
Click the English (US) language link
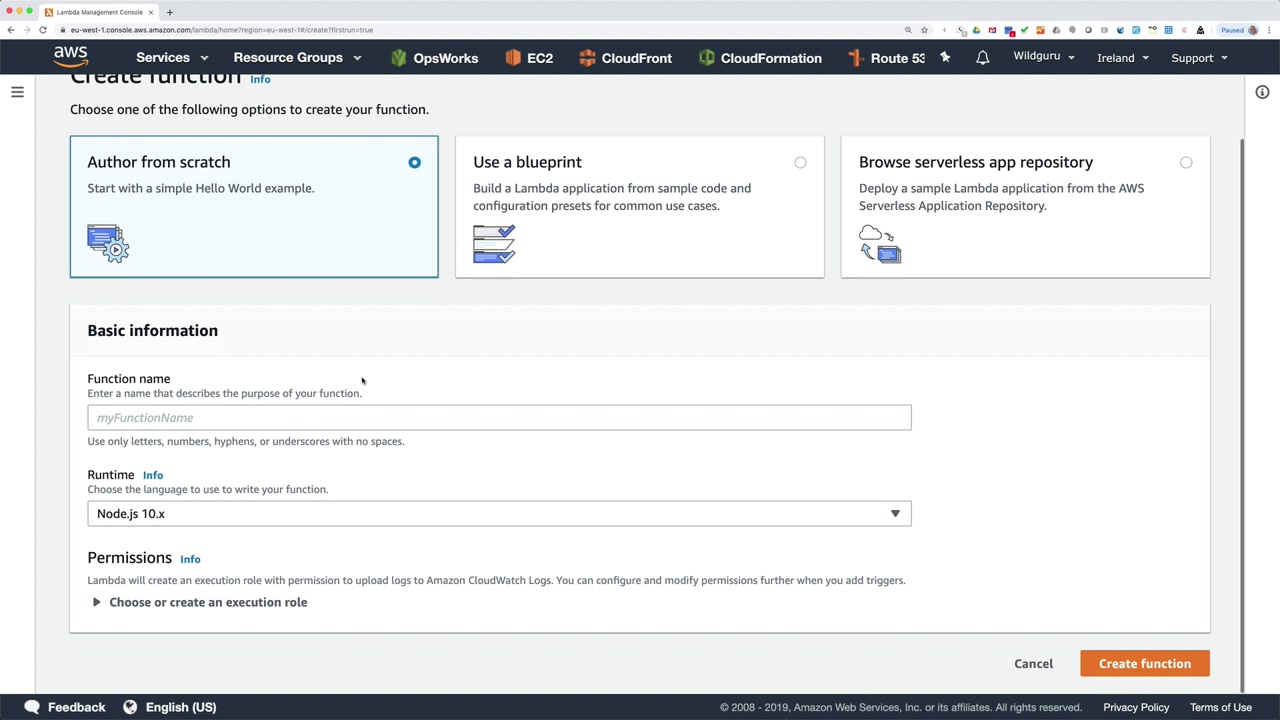click(x=181, y=707)
